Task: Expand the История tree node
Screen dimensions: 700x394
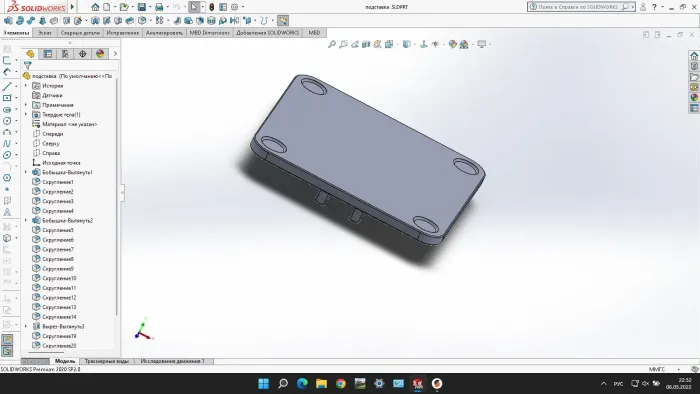Action: click(x=25, y=86)
